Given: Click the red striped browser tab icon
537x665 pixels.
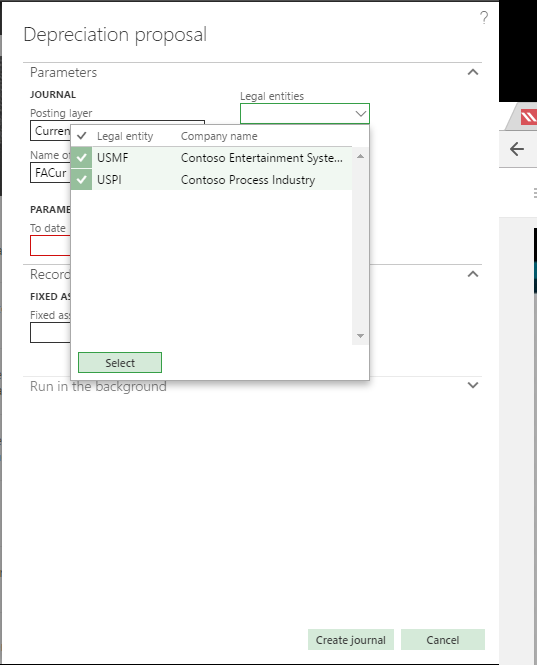Looking at the screenshot, I should coord(529,117).
